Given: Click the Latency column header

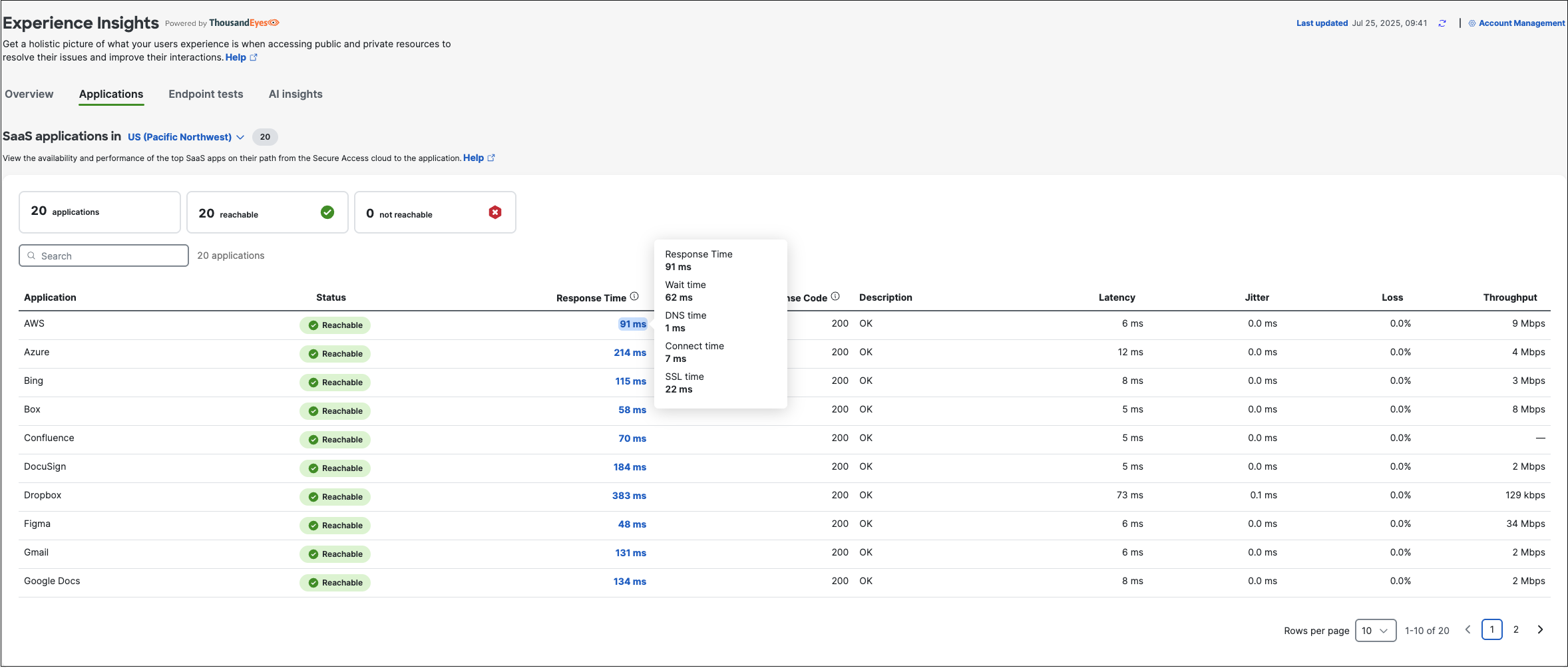Looking at the screenshot, I should (1117, 297).
